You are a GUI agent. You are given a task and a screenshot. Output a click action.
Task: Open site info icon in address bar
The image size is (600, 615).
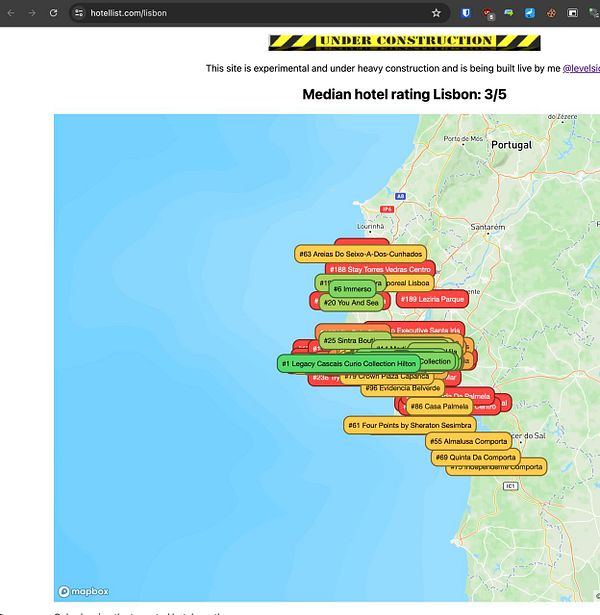(79, 13)
